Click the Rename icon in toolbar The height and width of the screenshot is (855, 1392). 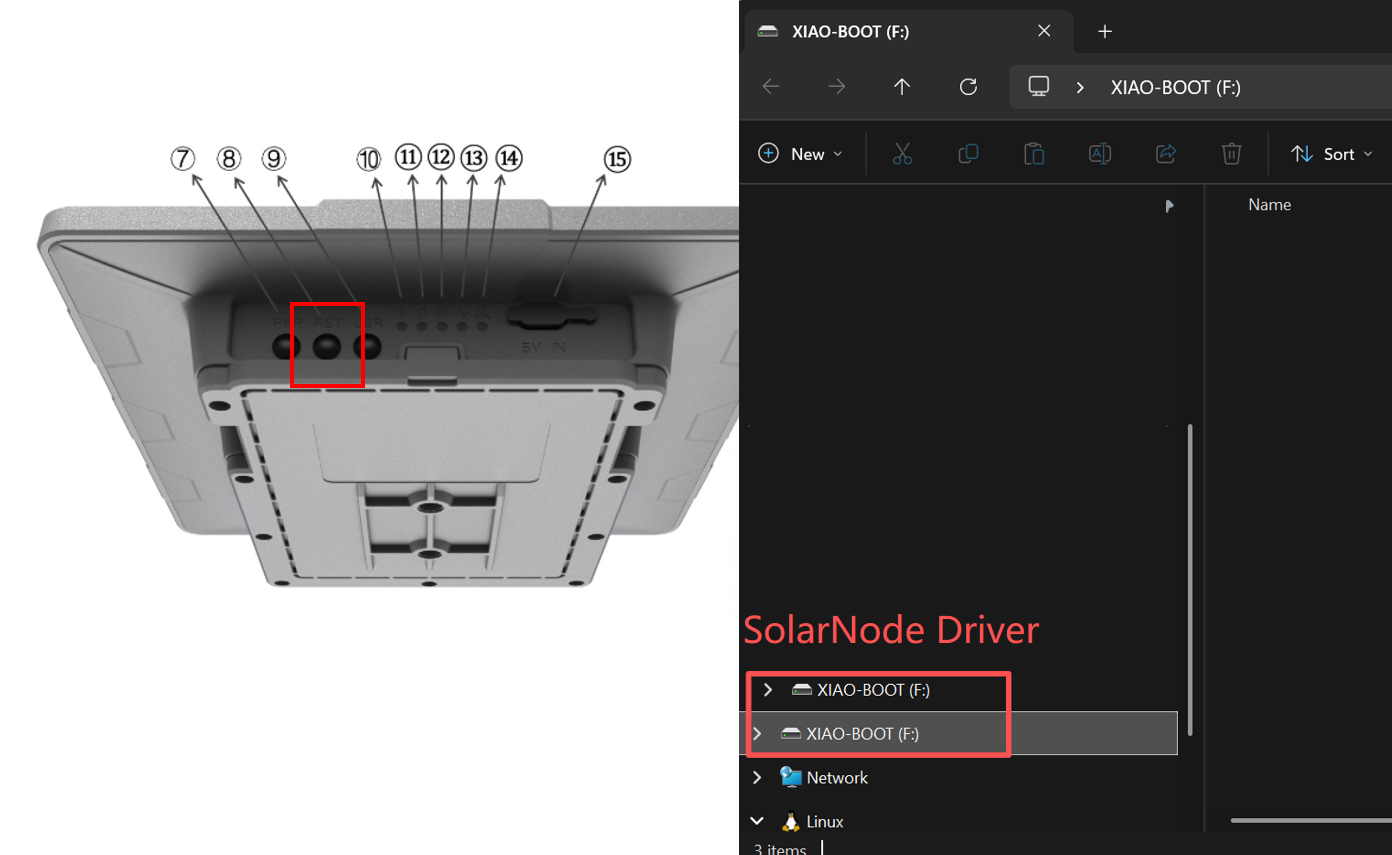(x=1100, y=154)
